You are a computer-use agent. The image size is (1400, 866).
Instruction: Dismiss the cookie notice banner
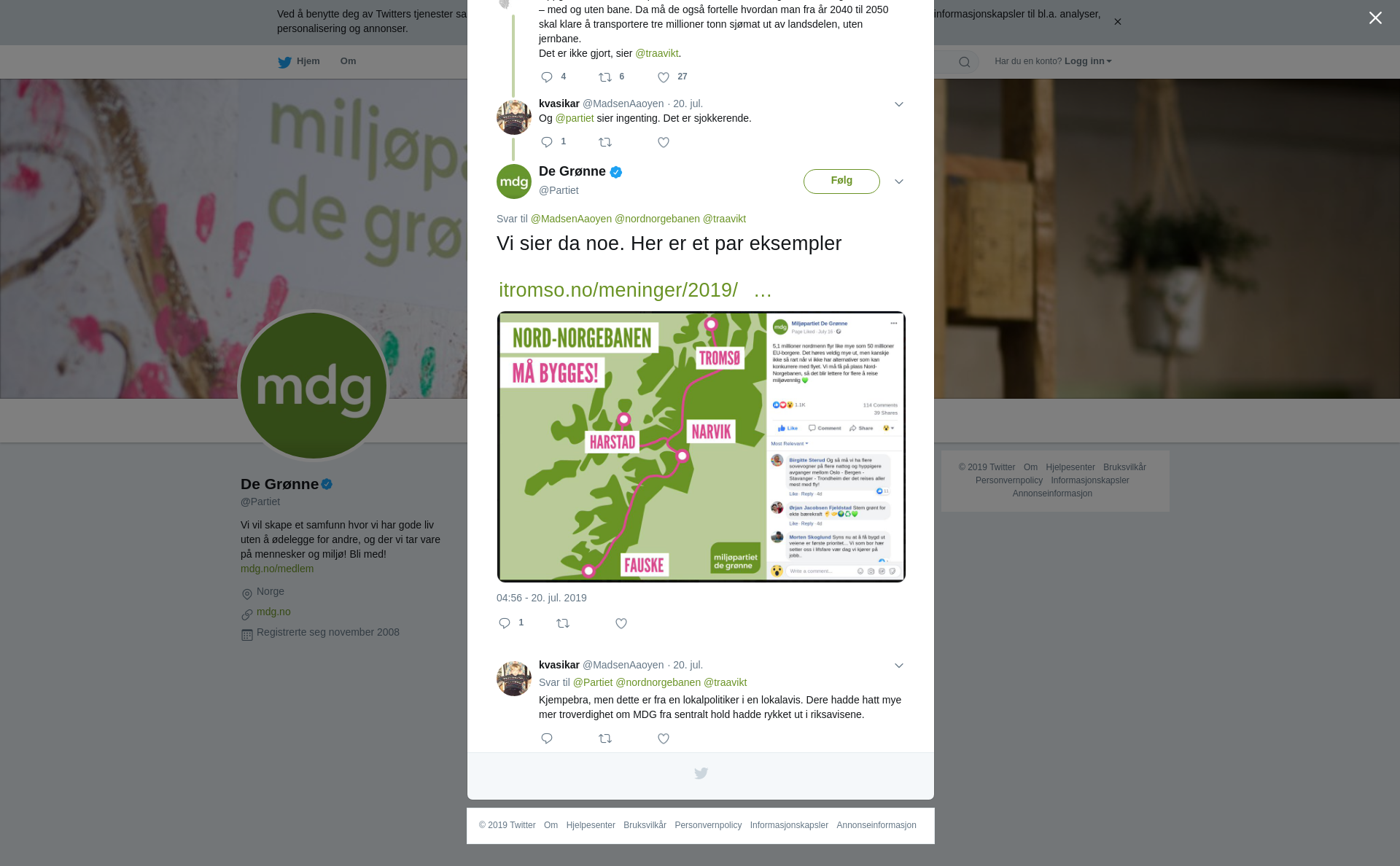1117,22
